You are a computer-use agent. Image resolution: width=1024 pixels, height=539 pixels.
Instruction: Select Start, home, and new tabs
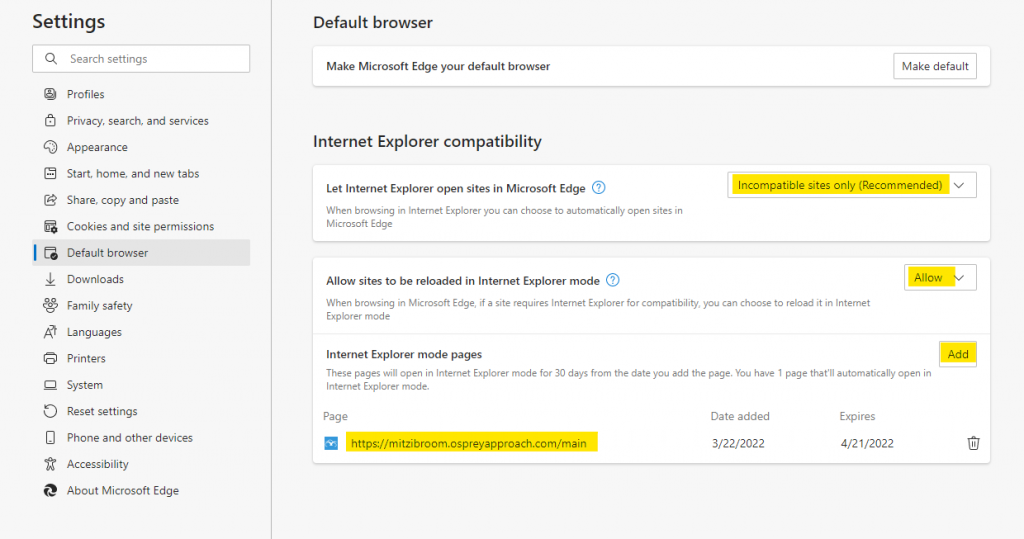point(141,173)
